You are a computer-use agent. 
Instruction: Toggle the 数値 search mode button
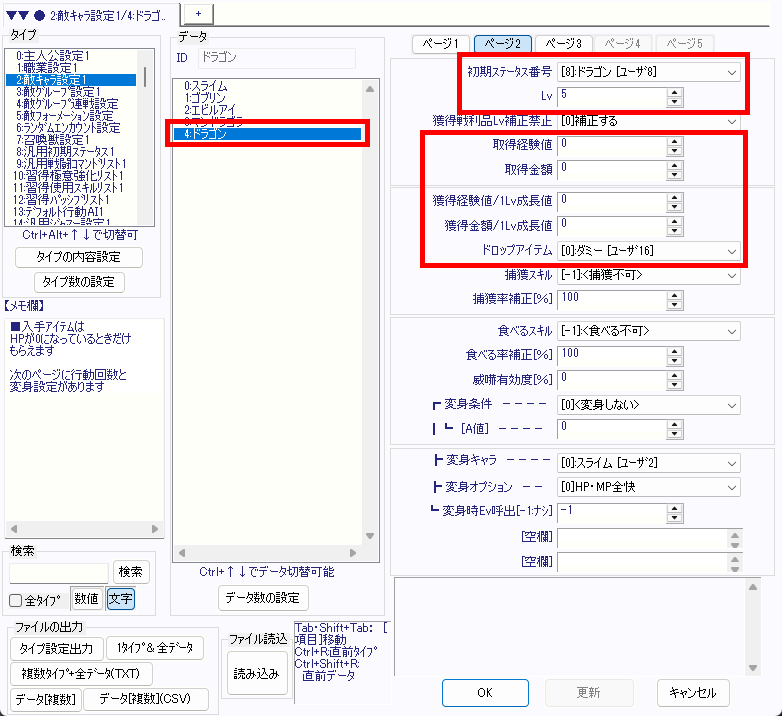(87, 599)
